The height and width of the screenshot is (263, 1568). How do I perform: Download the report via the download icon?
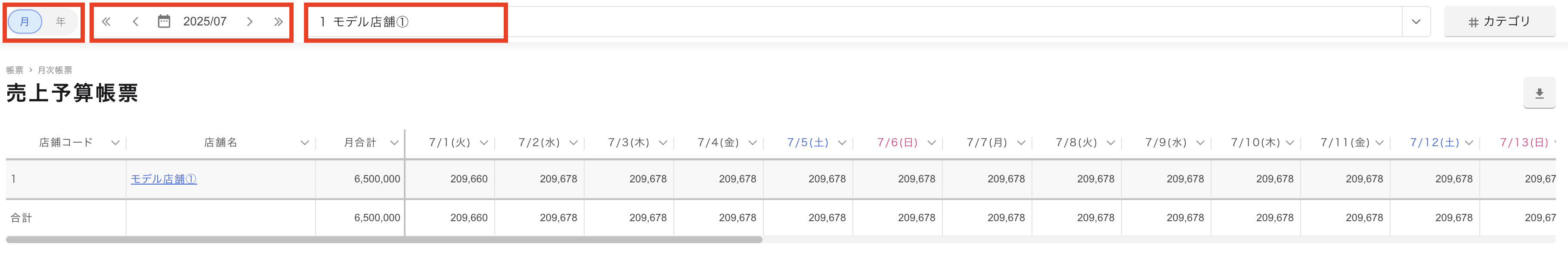coord(1539,94)
